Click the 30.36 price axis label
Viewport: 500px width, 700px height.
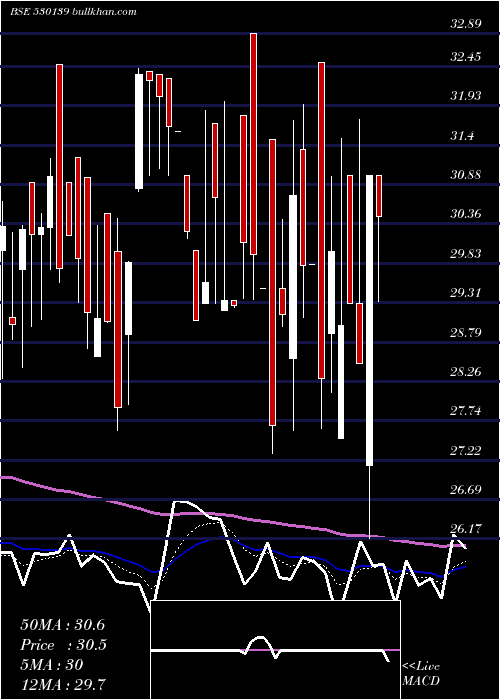(466, 214)
